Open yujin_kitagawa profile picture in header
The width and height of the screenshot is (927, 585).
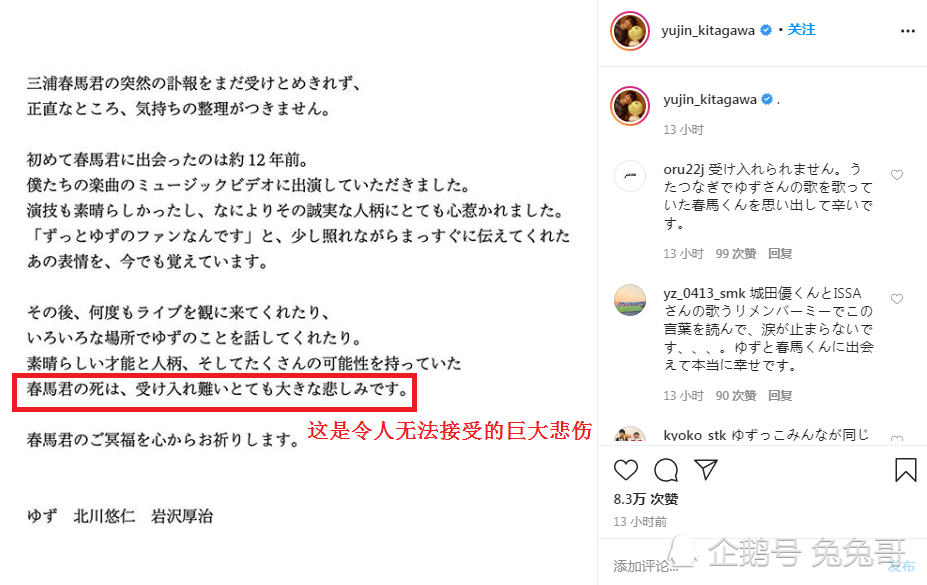pyautogui.click(x=630, y=31)
